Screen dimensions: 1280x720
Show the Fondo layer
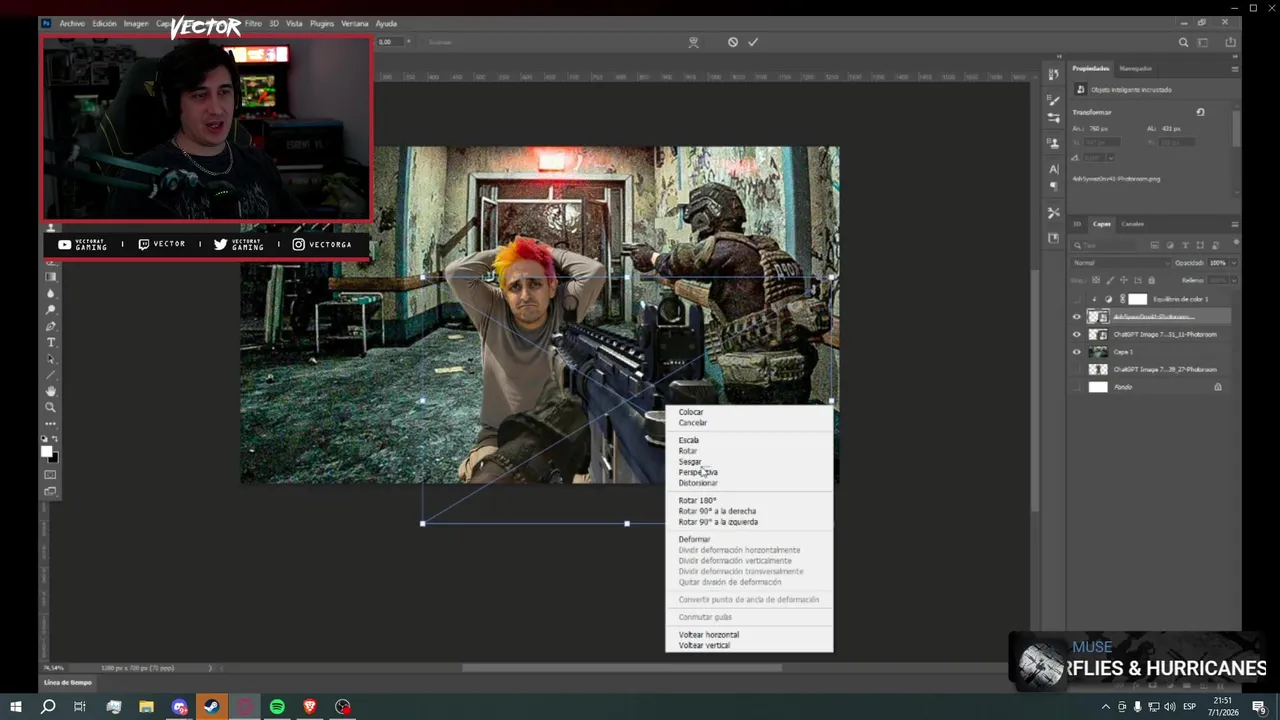(x=1077, y=387)
